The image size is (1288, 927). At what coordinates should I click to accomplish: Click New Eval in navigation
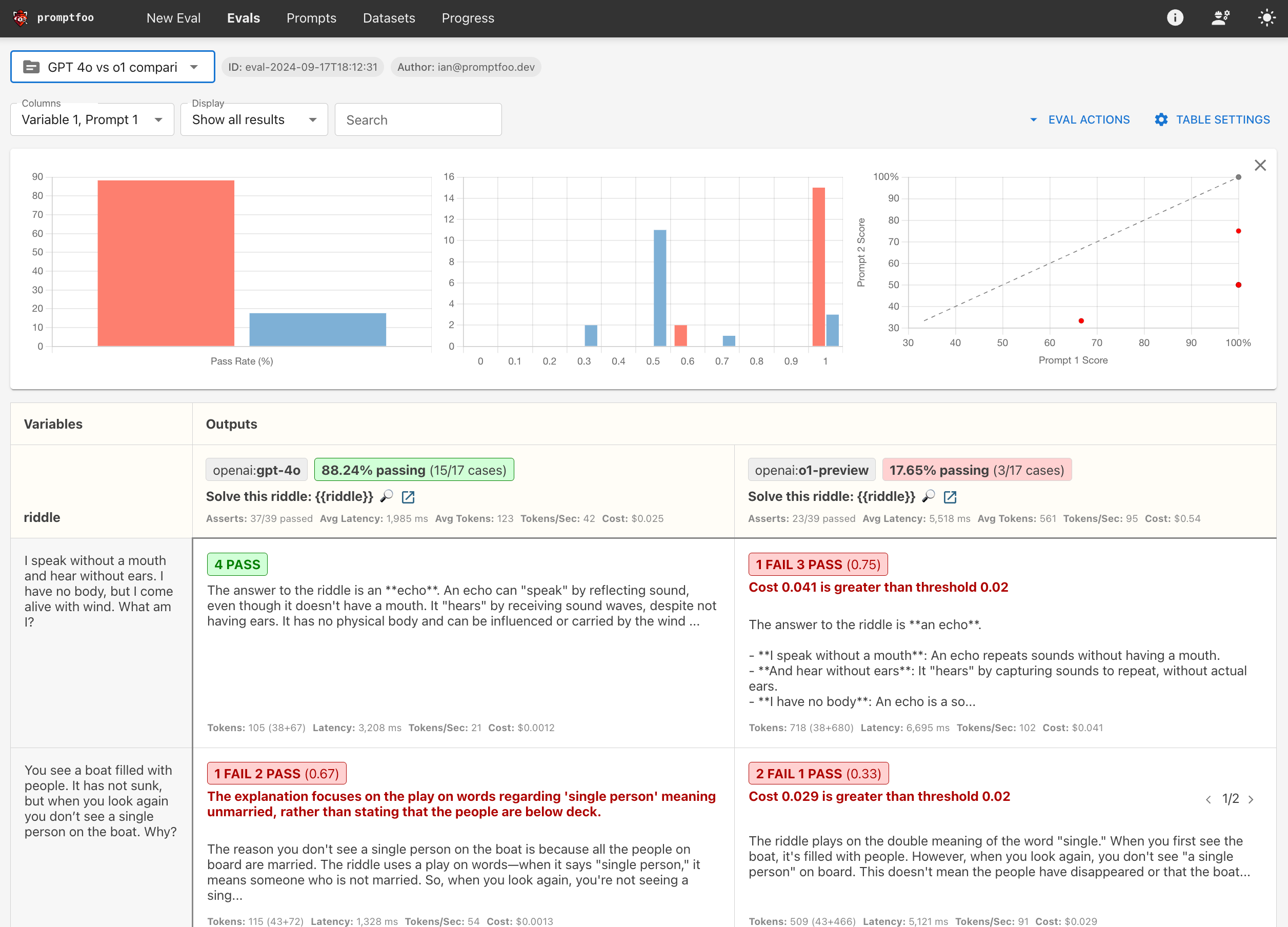pos(173,18)
